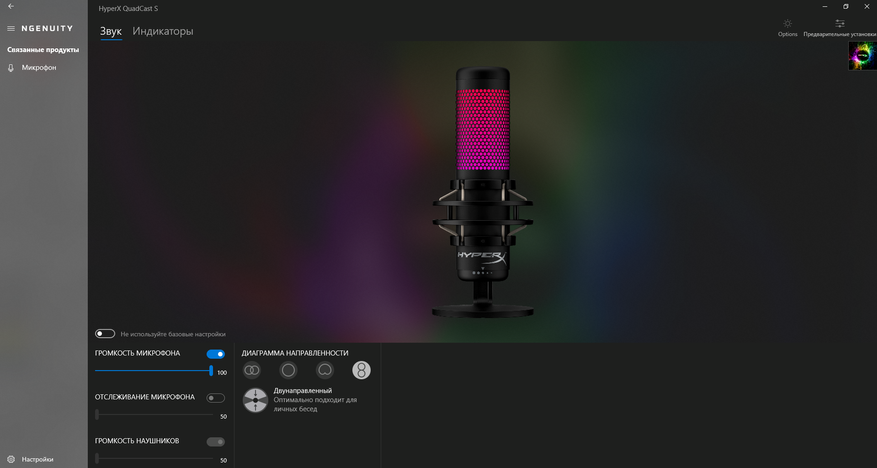Image resolution: width=877 pixels, height=468 pixels.
Task: Click the Отслеживание микрофона slider
Action: pos(154,414)
